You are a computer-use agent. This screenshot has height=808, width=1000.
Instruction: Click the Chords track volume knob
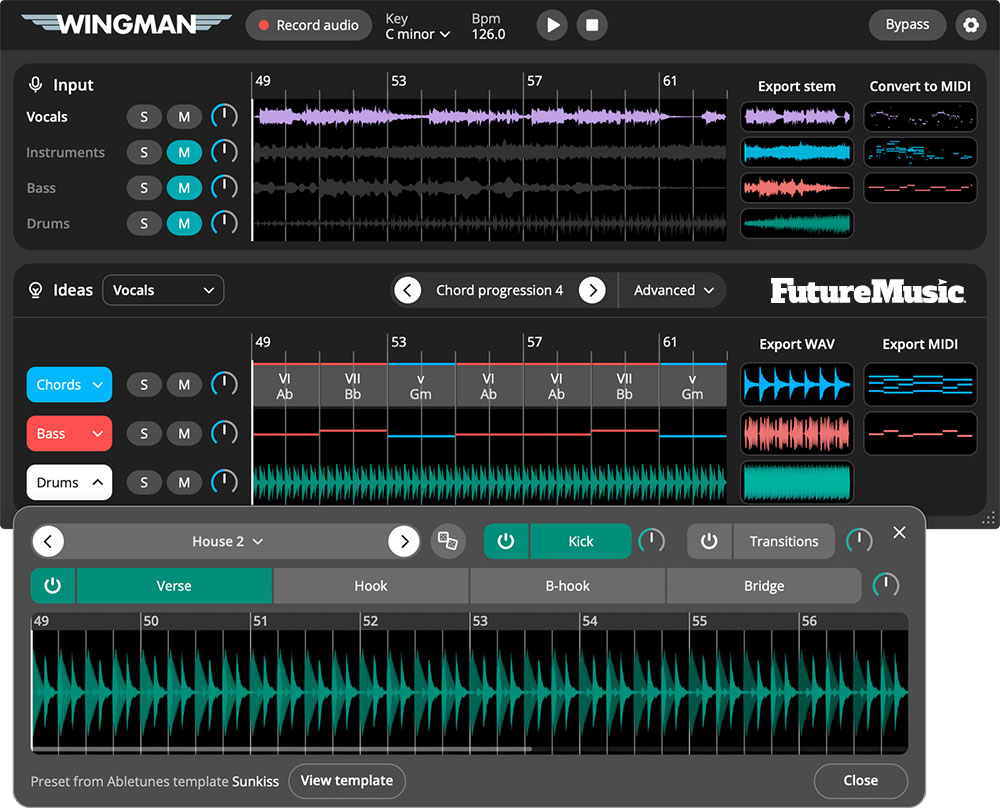[224, 384]
